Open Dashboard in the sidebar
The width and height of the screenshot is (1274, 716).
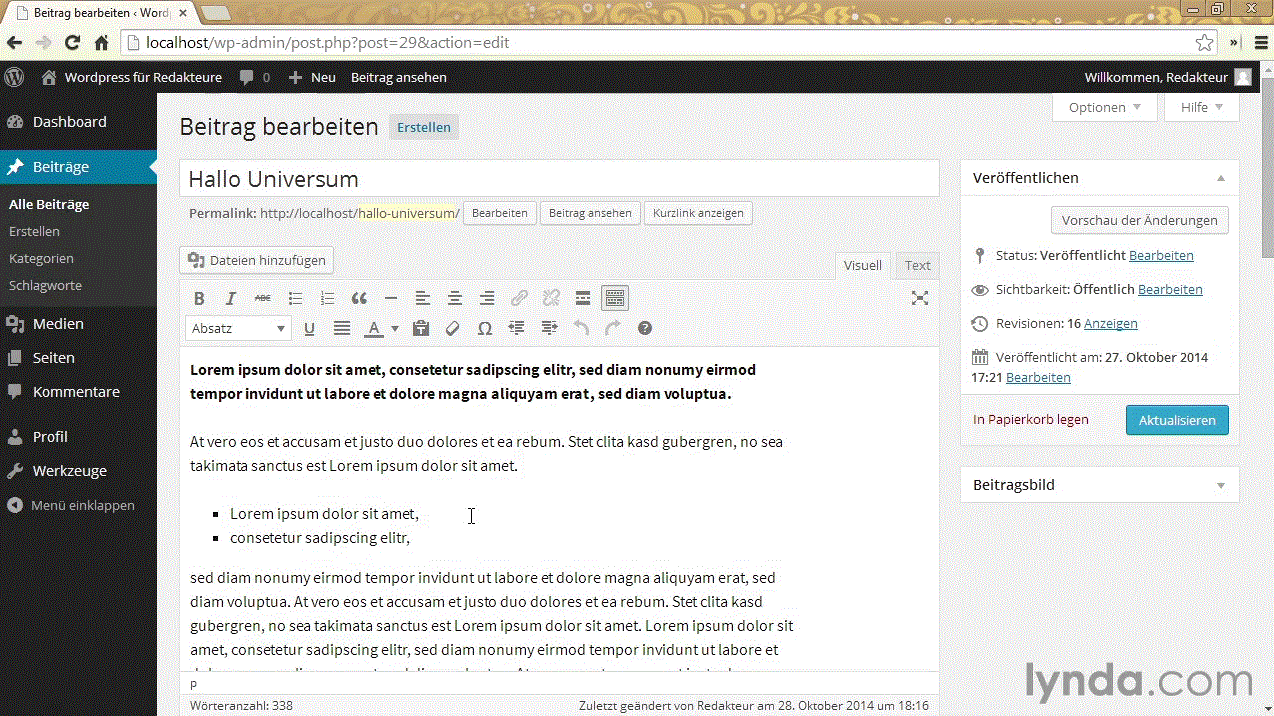tap(78, 122)
